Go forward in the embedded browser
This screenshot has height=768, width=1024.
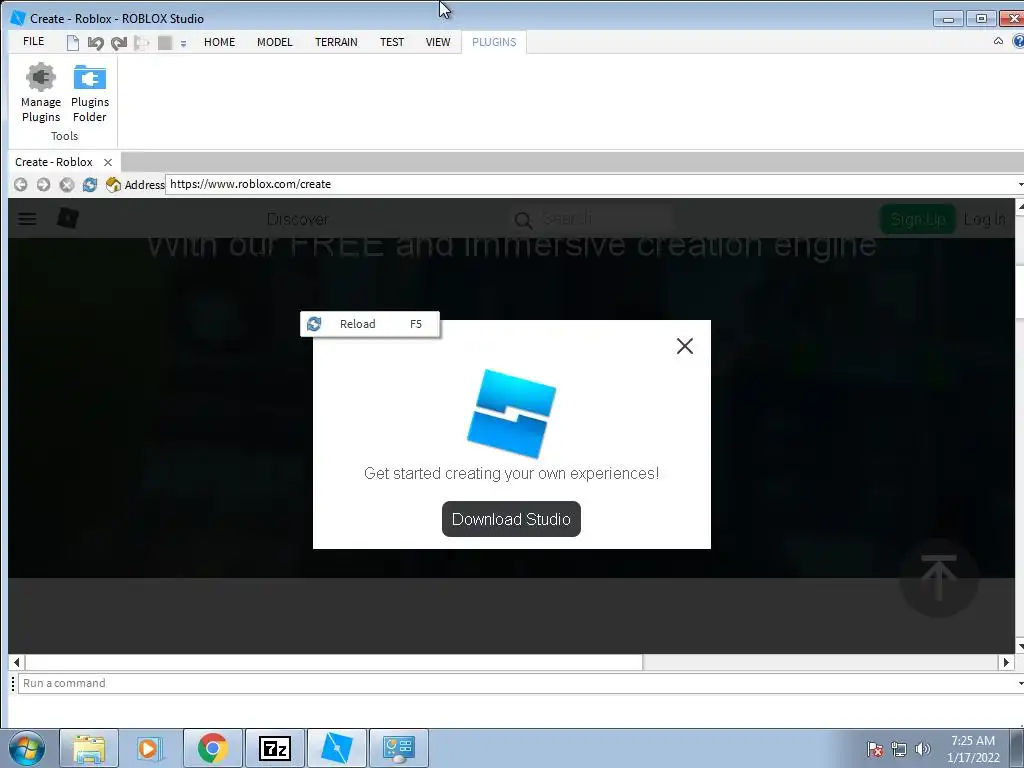[43, 185]
